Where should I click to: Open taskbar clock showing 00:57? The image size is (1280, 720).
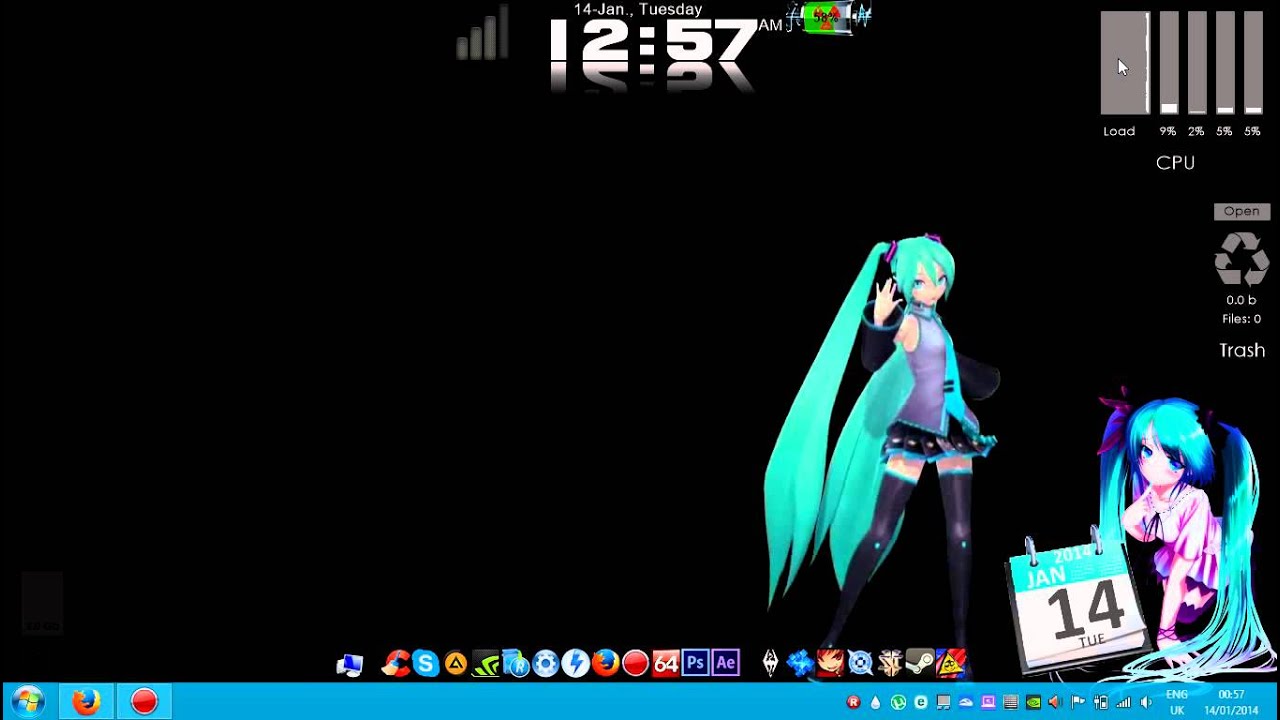tap(1231, 702)
